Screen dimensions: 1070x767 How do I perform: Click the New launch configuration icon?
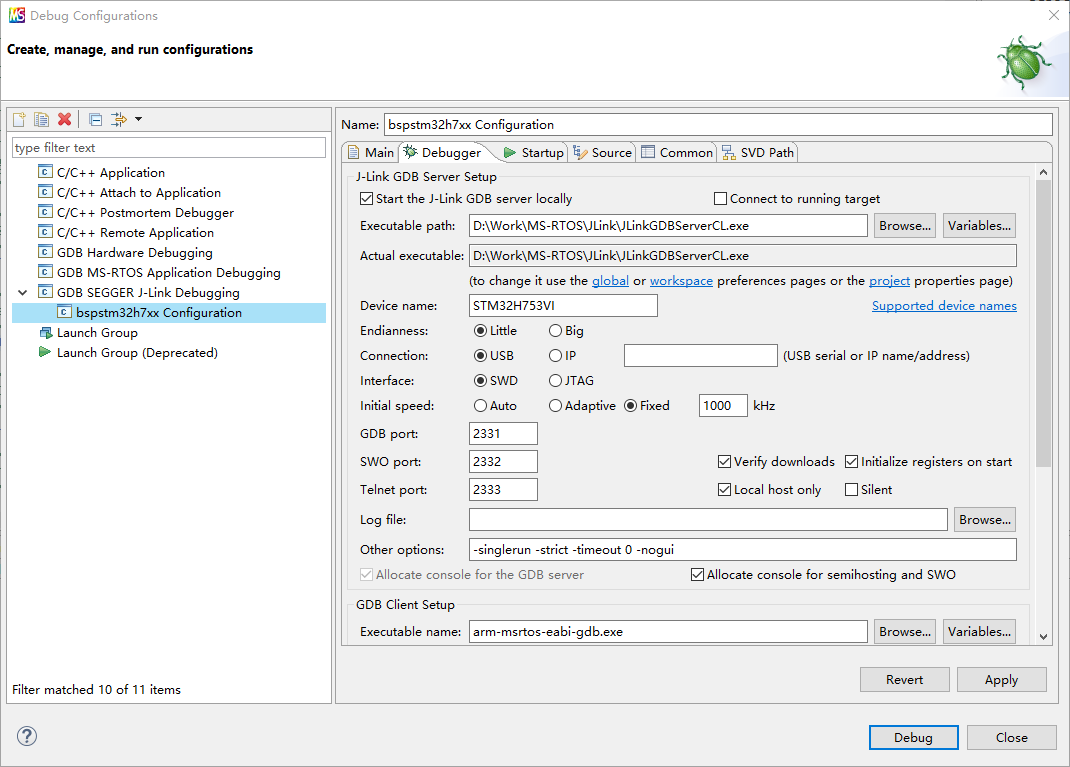tap(19, 120)
